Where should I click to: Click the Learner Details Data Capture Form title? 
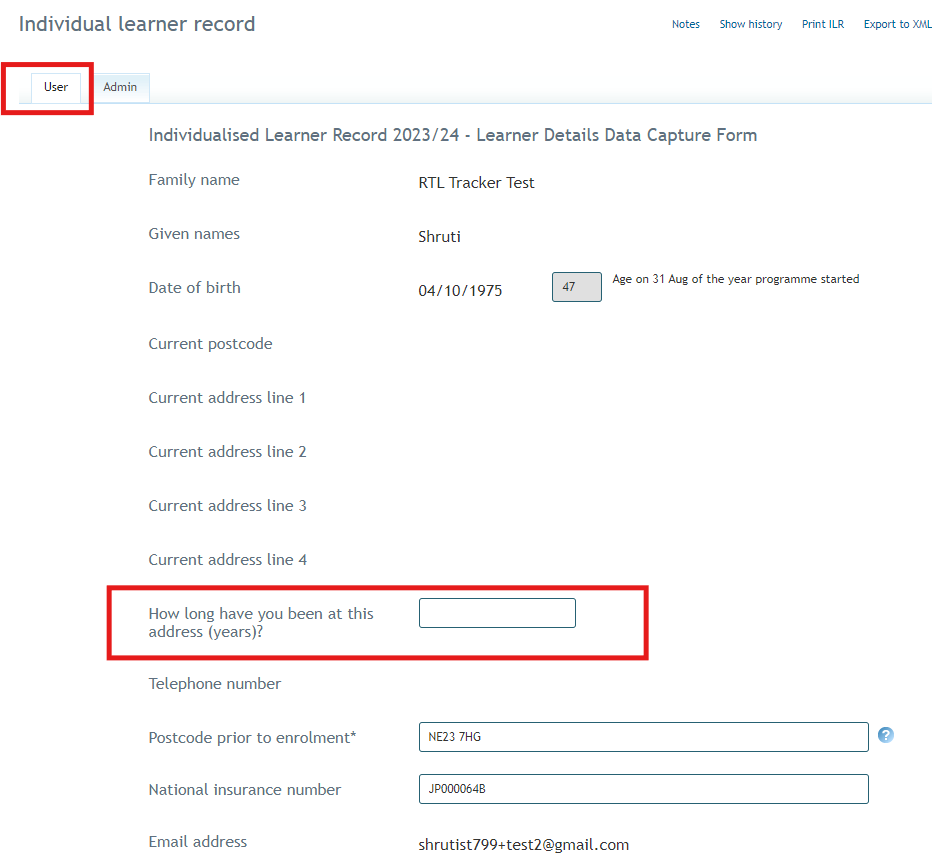pos(452,135)
